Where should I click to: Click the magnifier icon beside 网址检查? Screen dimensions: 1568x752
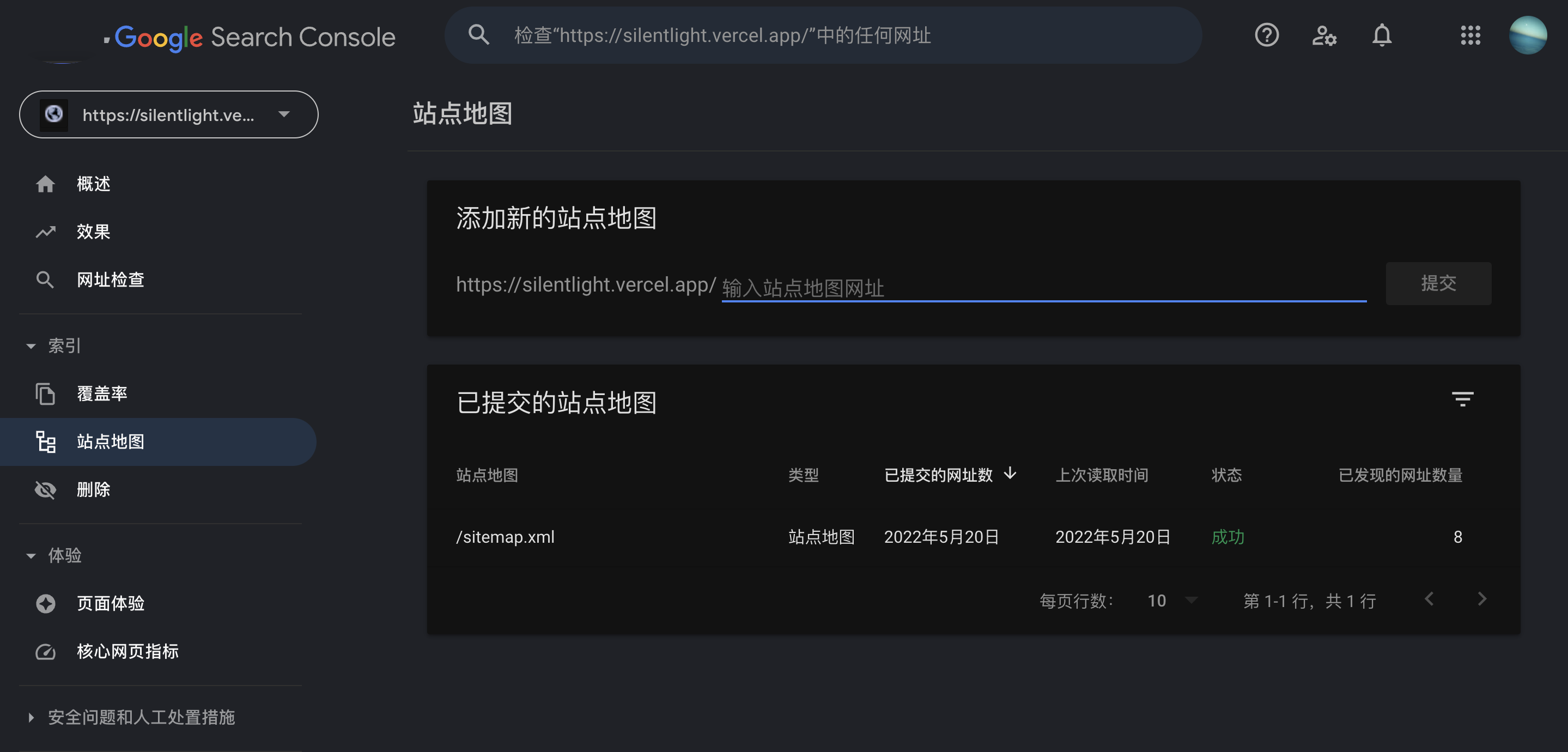pyautogui.click(x=45, y=280)
